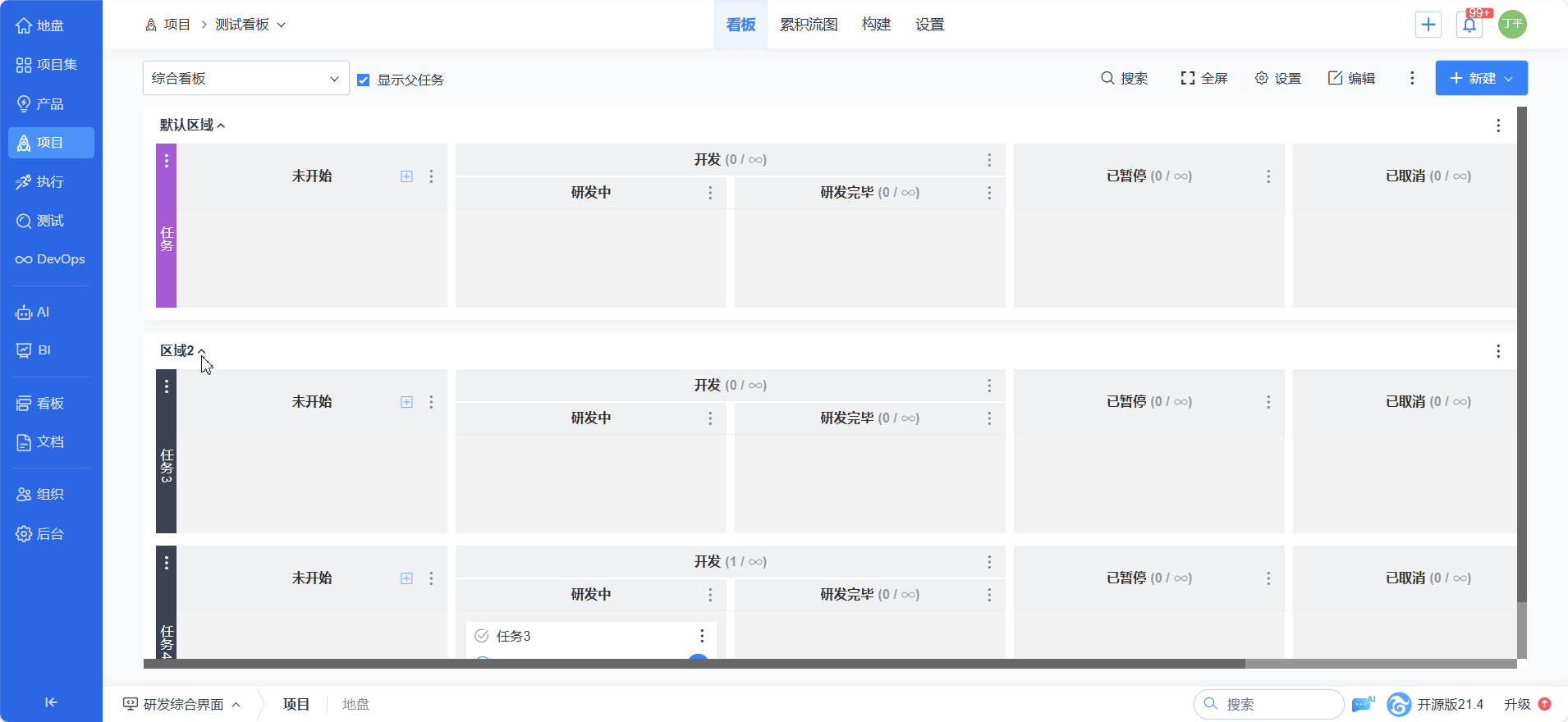
Task: Open 任务3 lane 开发 column menu
Action: click(x=989, y=386)
